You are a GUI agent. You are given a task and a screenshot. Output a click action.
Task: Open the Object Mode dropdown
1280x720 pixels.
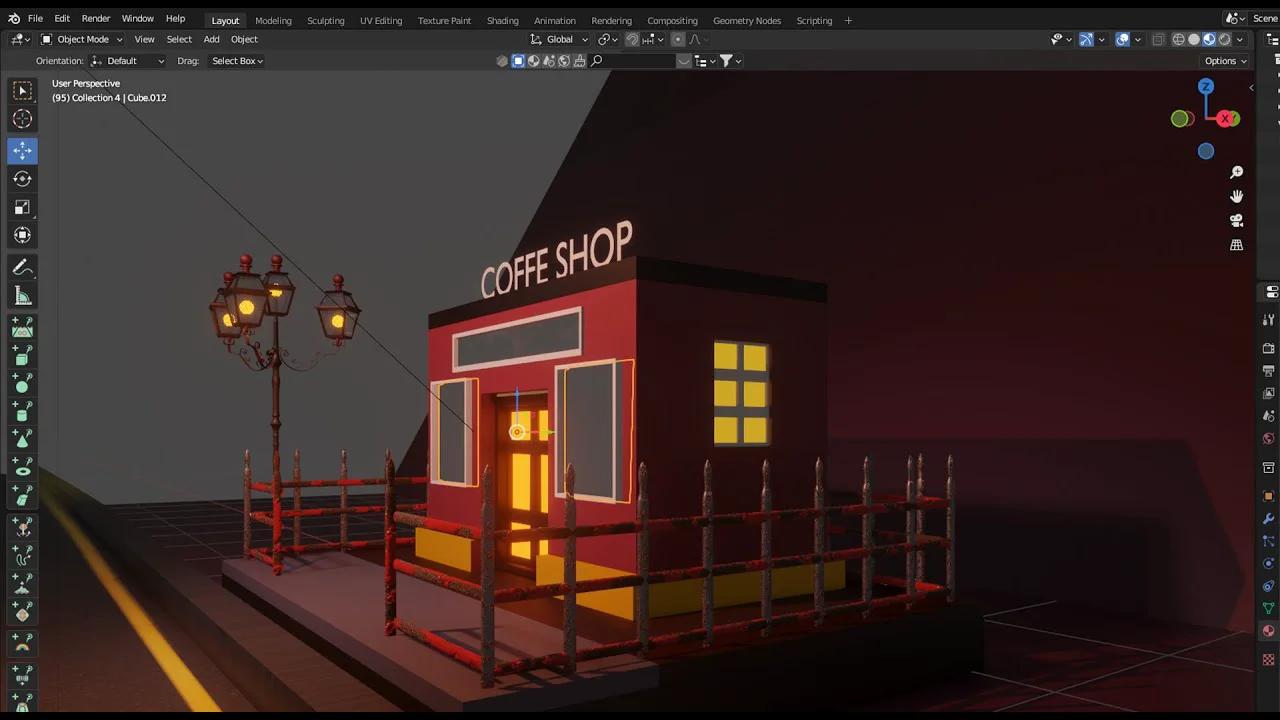82,40
